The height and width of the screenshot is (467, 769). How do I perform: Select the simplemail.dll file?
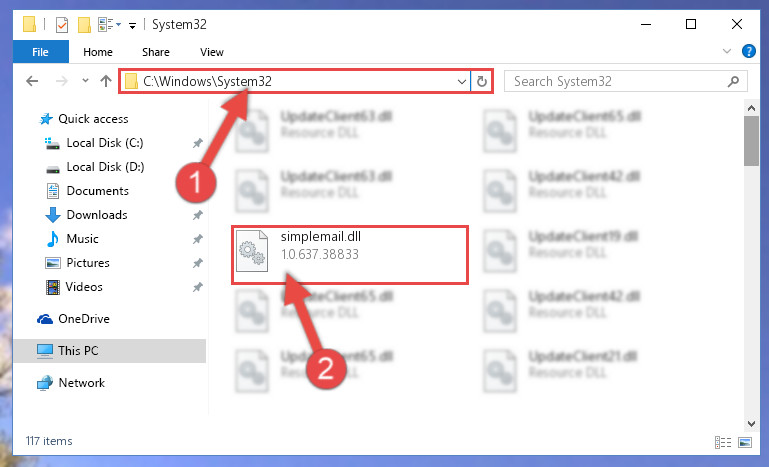pos(350,254)
